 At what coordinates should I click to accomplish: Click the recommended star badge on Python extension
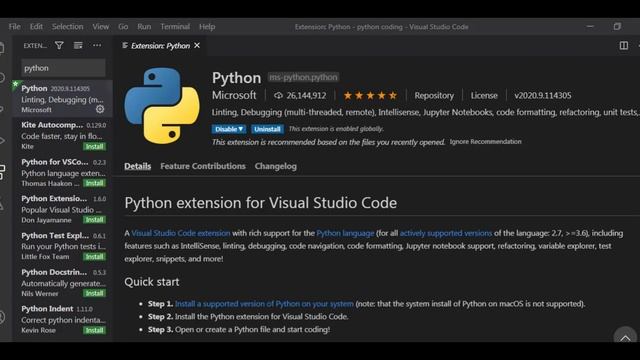[16, 84]
